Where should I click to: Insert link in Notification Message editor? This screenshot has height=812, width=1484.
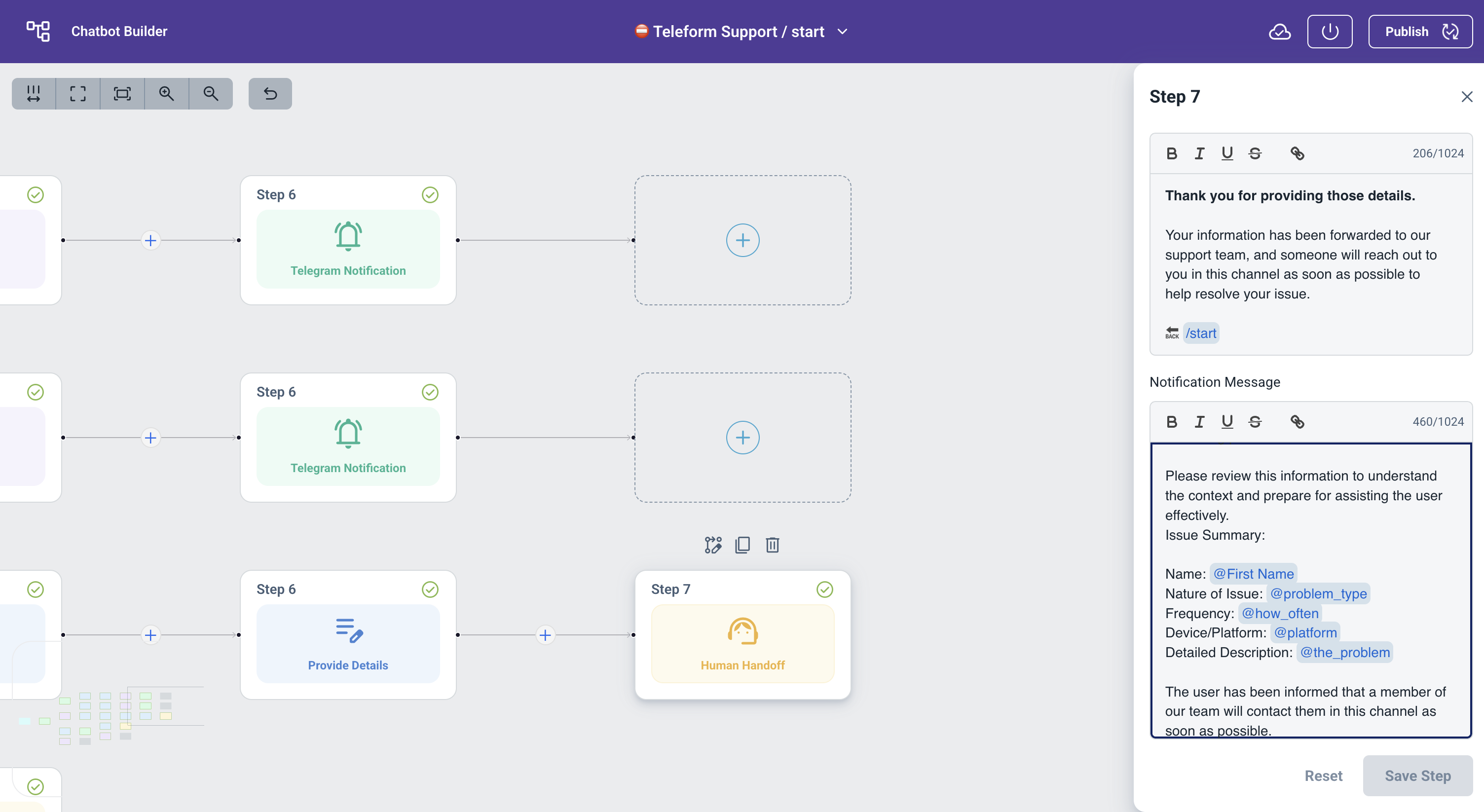tap(1297, 422)
